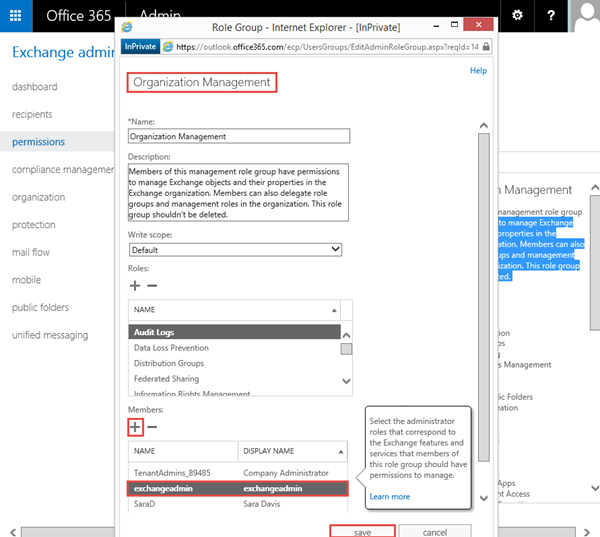
Task: Click into the Name text field
Action: click(238, 136)
